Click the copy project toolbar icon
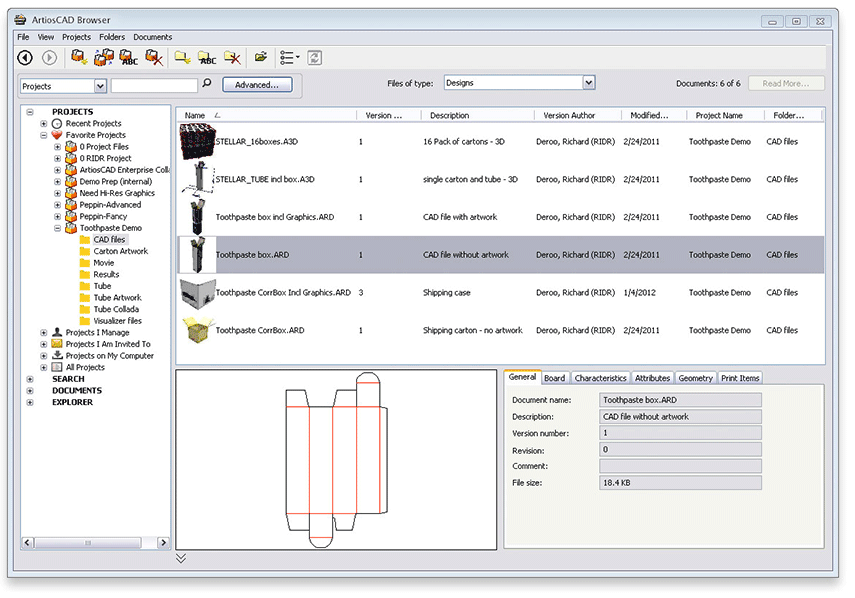Viewport: 855px width, 598px height. (x=104, y=57)
